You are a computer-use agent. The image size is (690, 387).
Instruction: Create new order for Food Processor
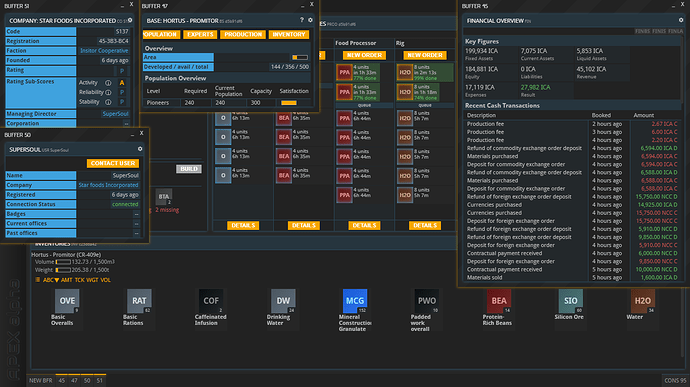[364, 55]
